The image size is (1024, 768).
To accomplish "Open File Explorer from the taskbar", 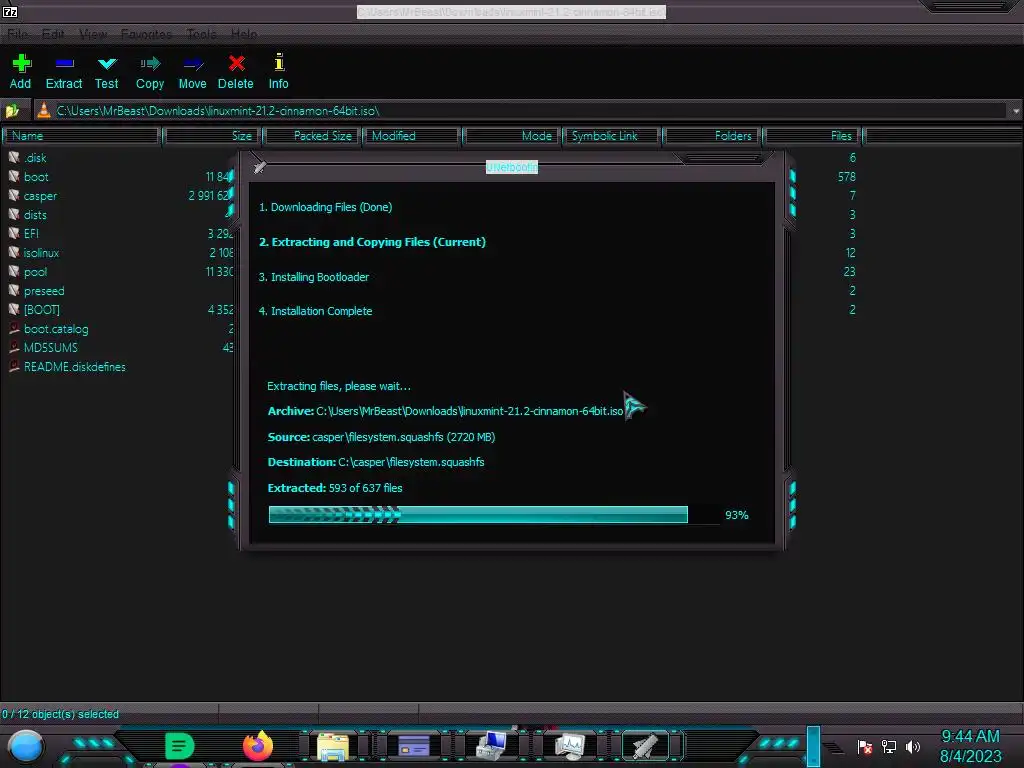I will (333, 746).
